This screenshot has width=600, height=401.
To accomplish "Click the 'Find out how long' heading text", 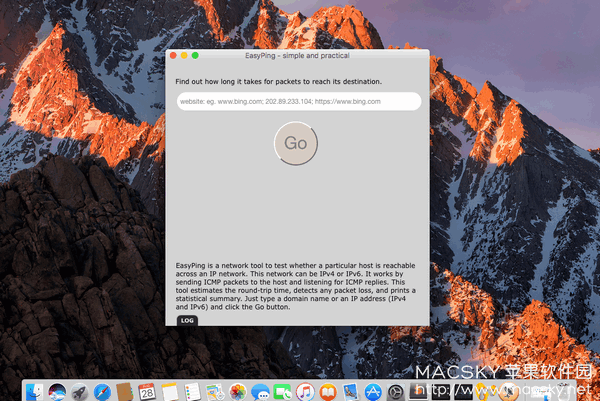I will pos(279,82).
